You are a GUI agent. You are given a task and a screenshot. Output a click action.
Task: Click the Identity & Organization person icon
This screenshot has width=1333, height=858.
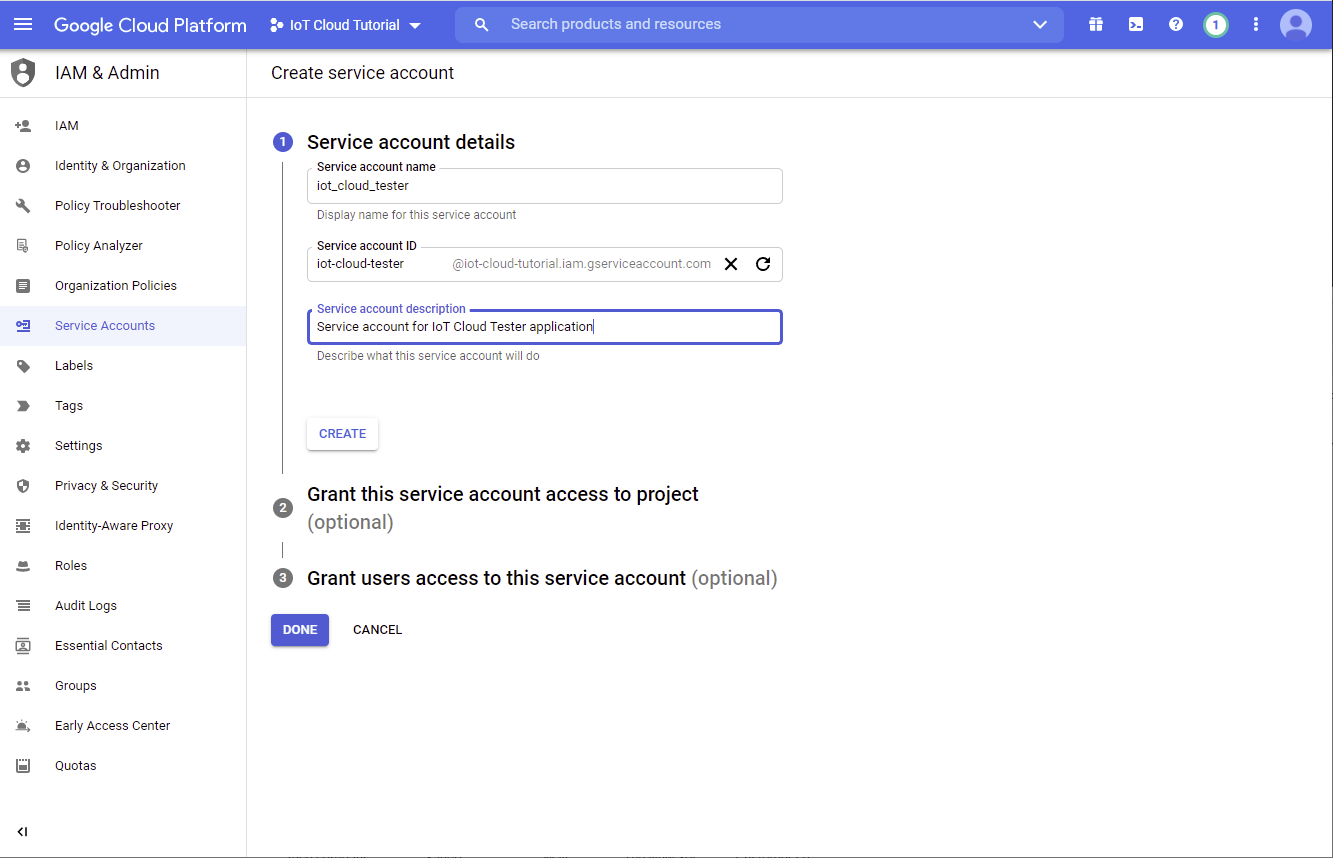[23, 166]
